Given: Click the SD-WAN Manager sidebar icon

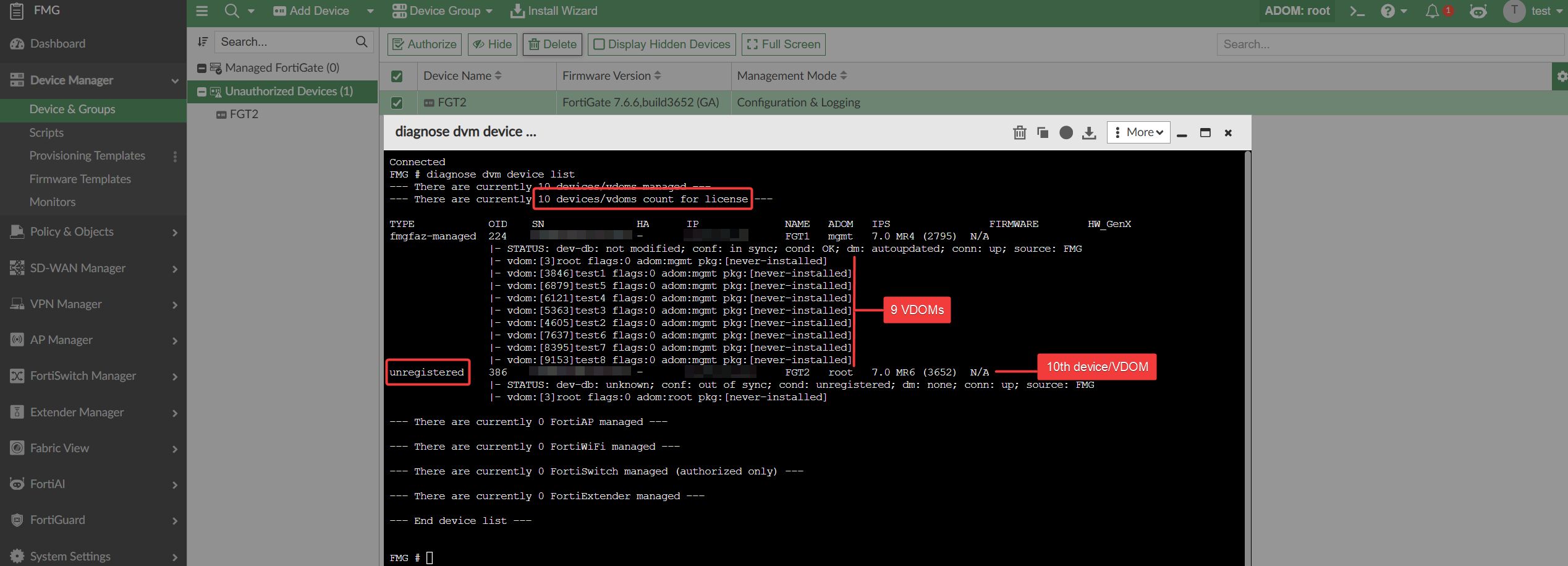Looking at the screenshot, I should 17,268.
